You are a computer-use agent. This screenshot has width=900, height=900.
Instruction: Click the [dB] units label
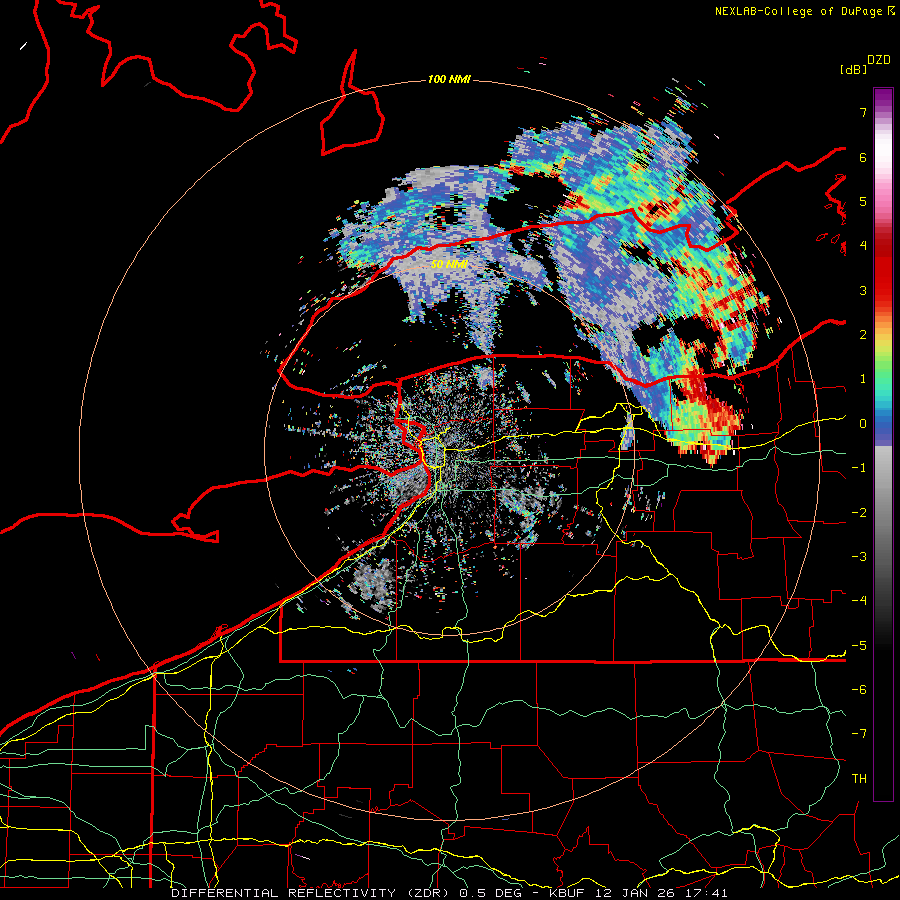854,69
